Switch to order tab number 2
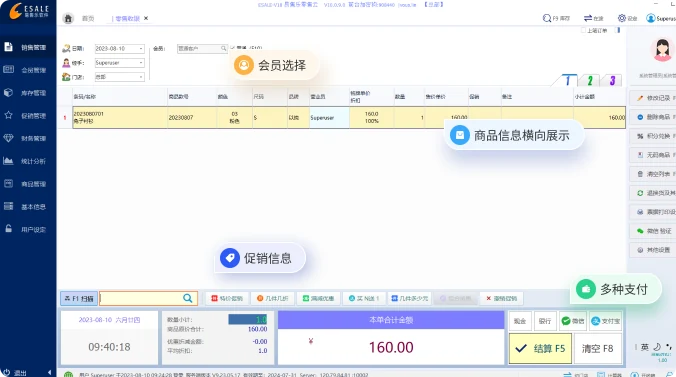Image resolution: width=676 pixels, height=377 pixels. (590, 80)
